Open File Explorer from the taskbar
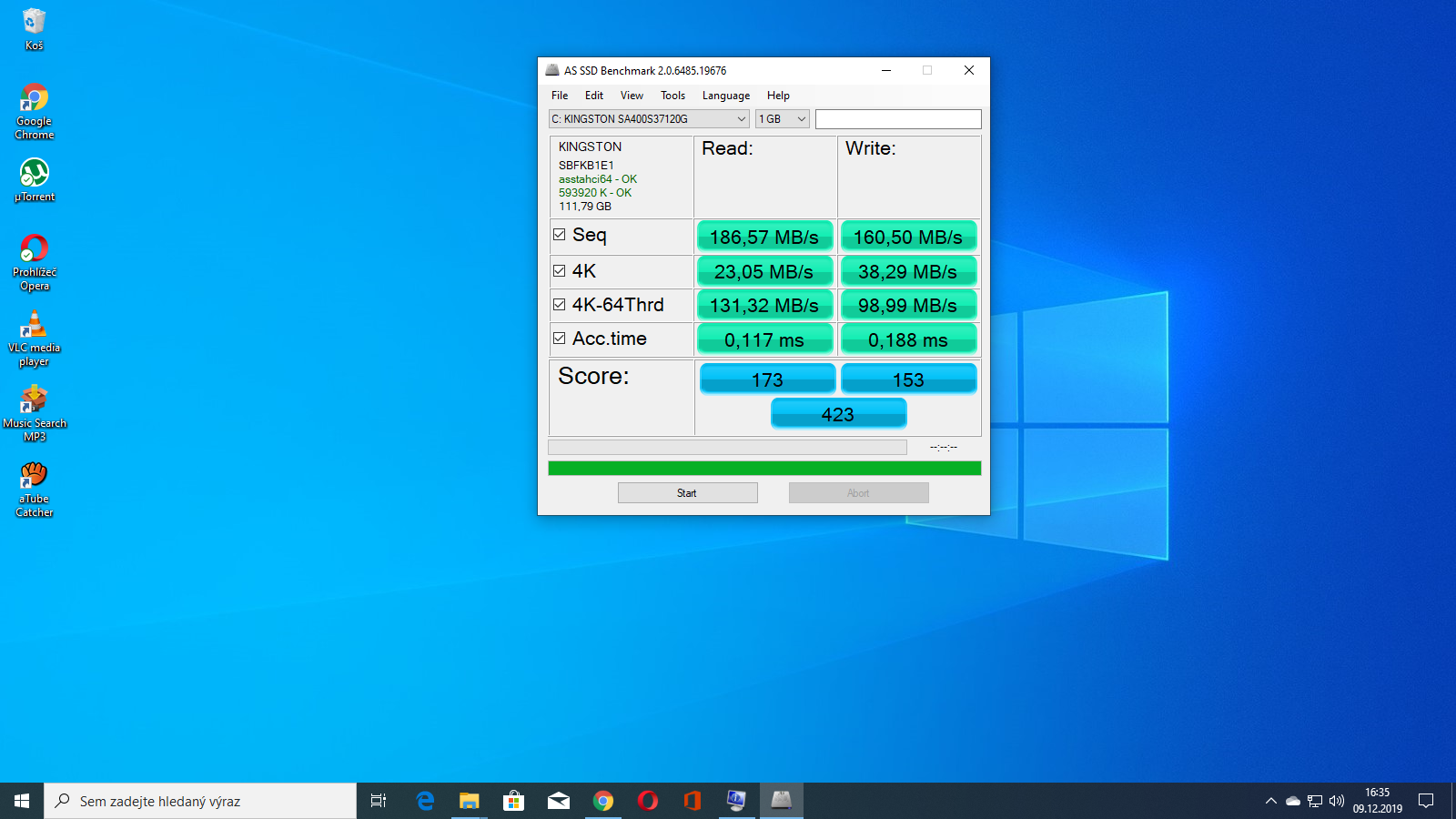 tap(469, 801)
